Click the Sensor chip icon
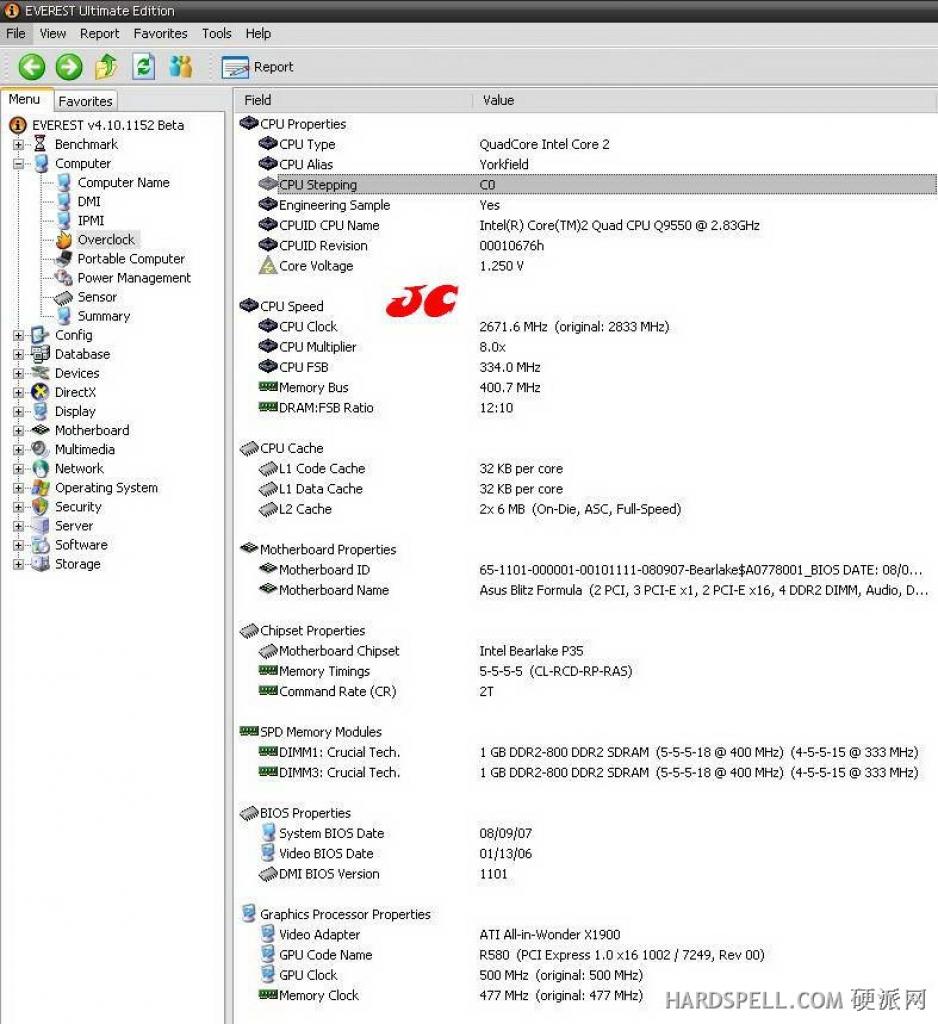Image resolution: width=938 pixels, height=1024 pixels. 63,297
